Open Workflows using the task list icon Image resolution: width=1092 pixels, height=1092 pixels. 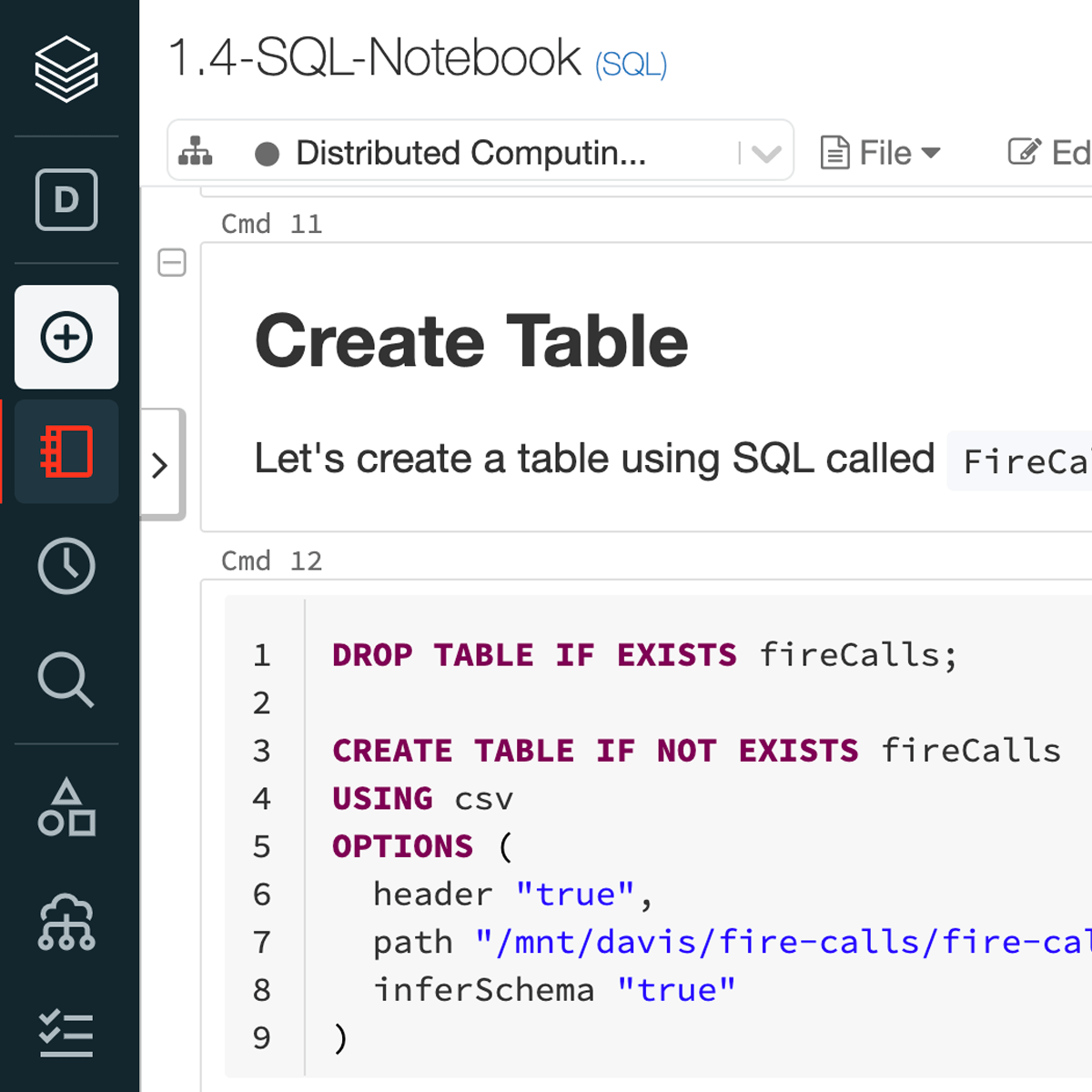pyautogui.click(x=66, y=1033)
